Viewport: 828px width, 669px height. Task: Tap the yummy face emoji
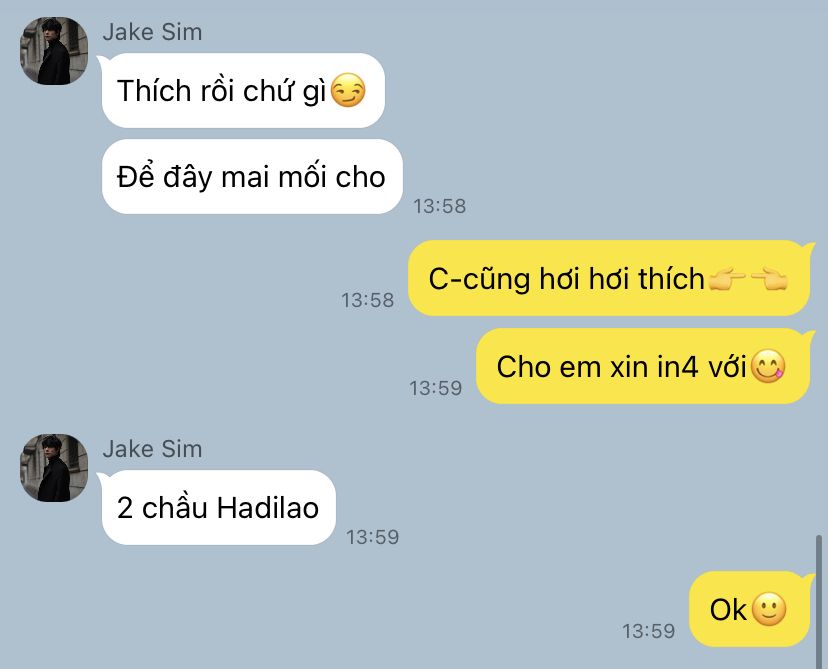[768, 366]
